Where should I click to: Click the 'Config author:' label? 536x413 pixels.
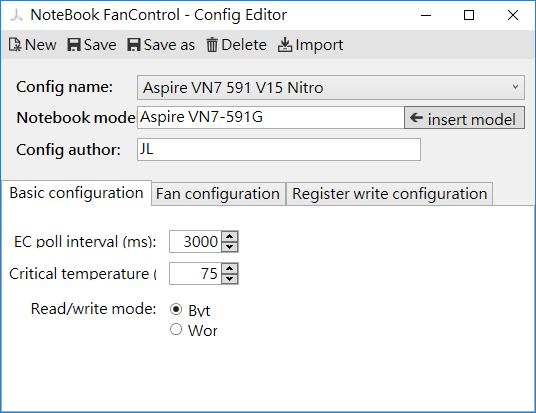coord(68,150)
